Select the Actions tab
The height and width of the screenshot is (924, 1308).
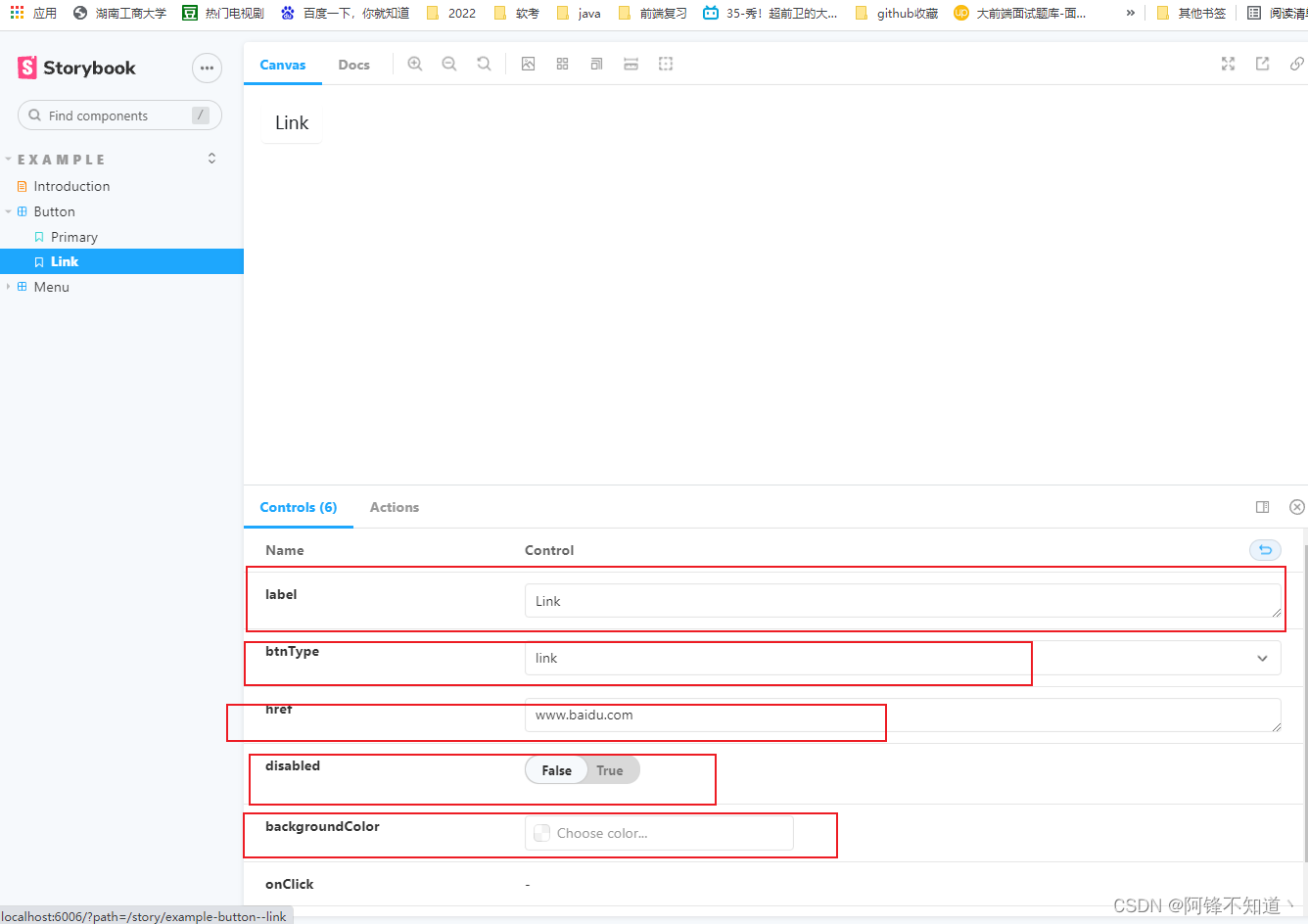[x=395, y=507]
